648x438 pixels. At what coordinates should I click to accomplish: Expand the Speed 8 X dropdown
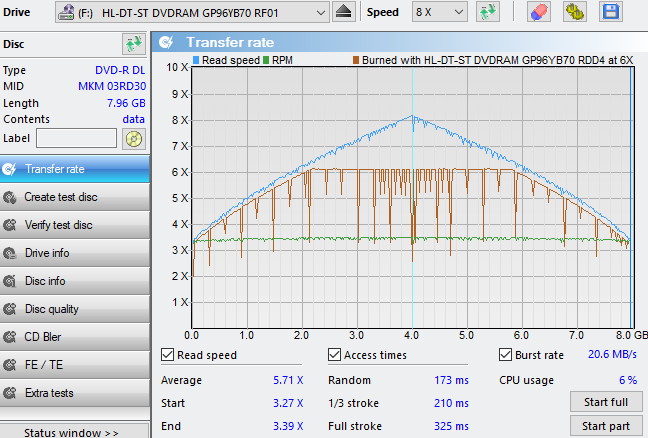pyautogui.click(x=456, y=11)
